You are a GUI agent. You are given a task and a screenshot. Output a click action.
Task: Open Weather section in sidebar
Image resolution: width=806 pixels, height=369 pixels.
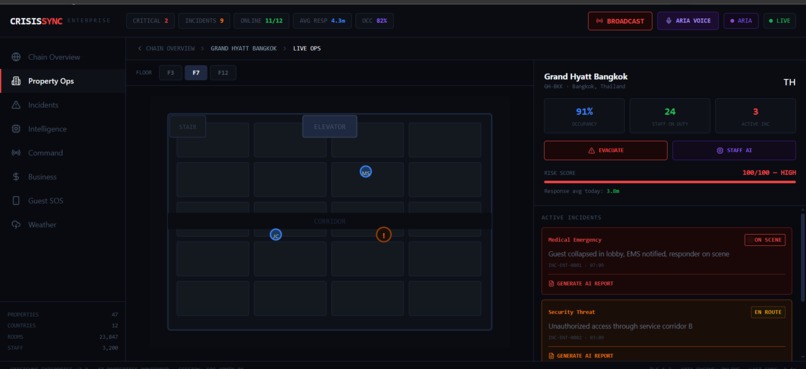click(63, 225)
